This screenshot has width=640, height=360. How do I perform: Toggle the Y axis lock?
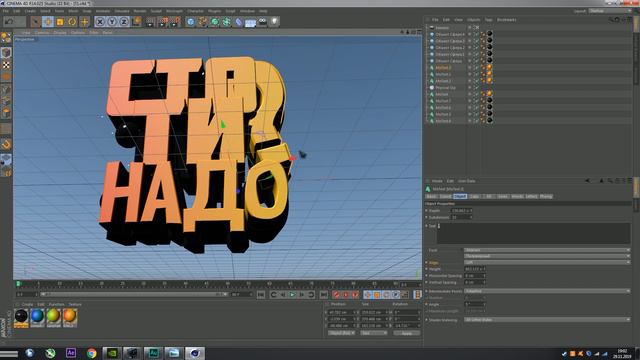[112, 22]
